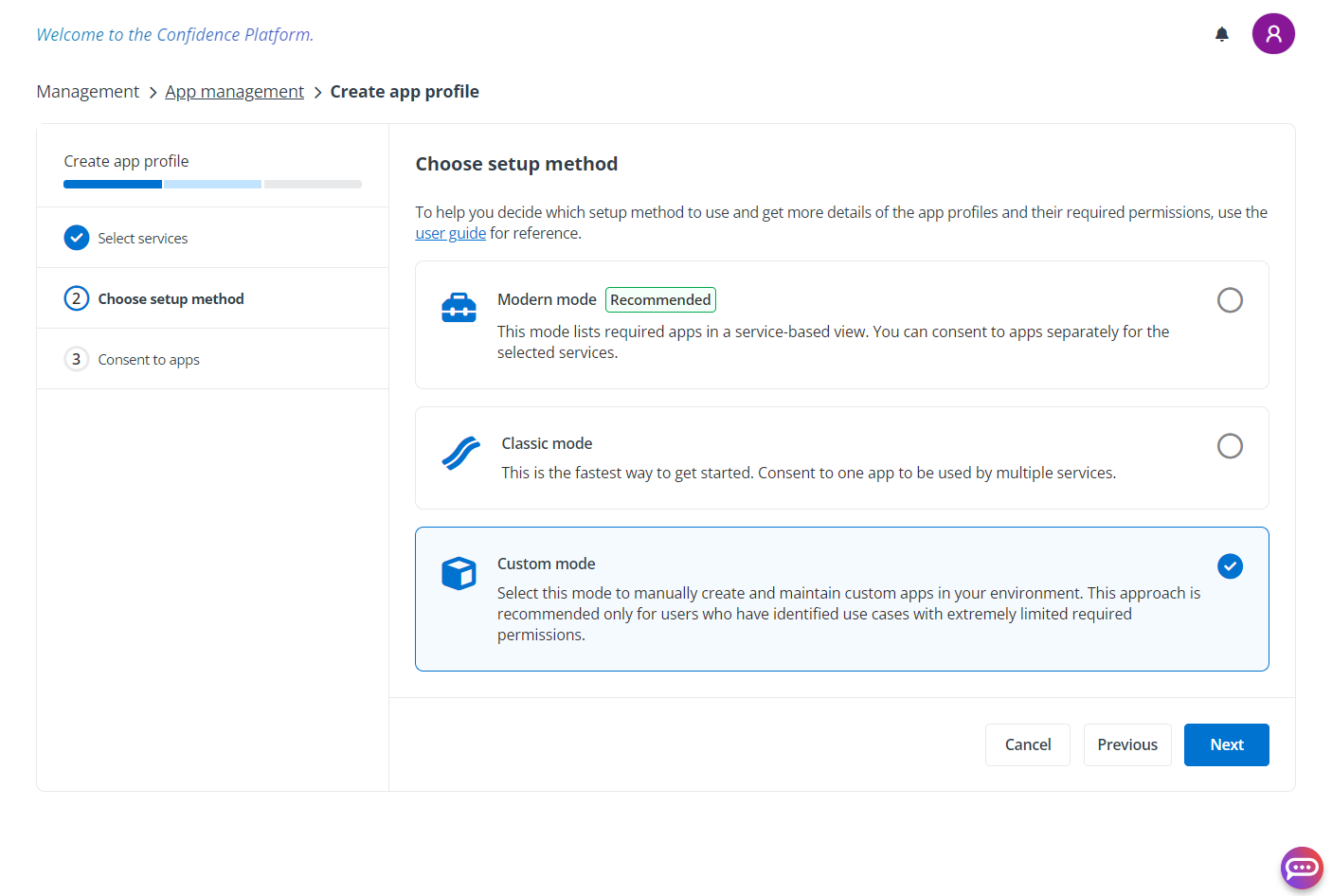Click the step 3 number circle
The height and width of the screenshot is (896, 1332).
(77, 359)
